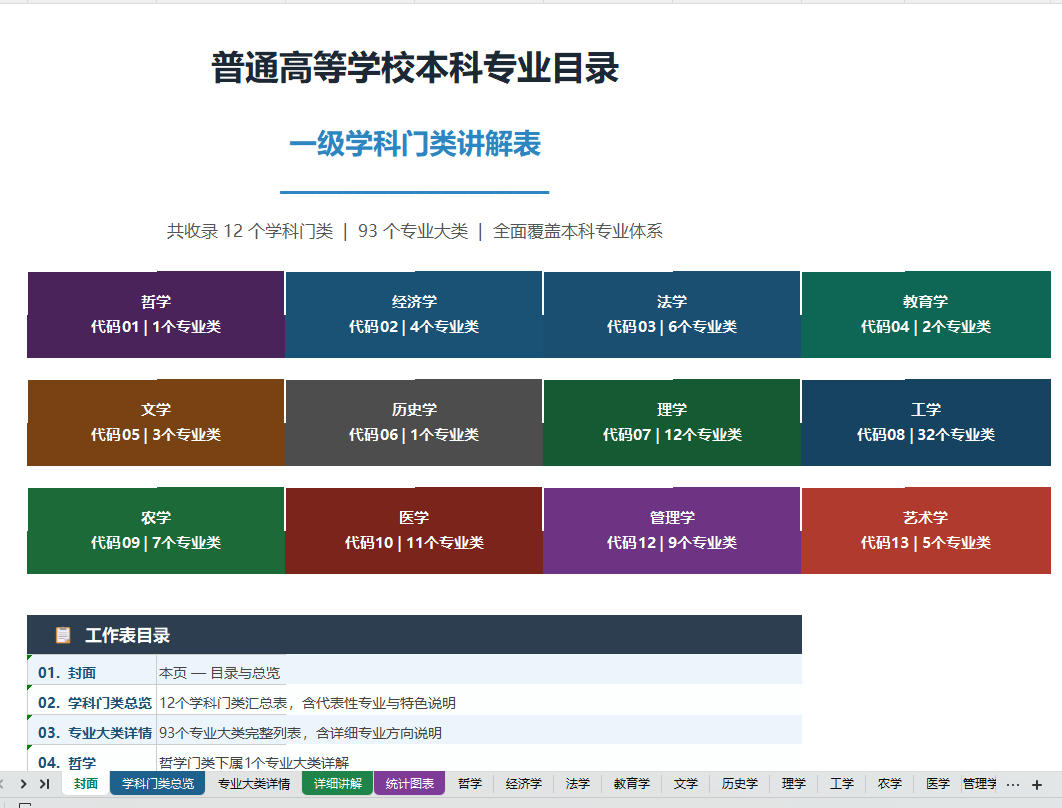Viewport: 1062px width, 808px height.
Task: Switch to the 学科门类总览 sheet tab
Action: (156, 784)
